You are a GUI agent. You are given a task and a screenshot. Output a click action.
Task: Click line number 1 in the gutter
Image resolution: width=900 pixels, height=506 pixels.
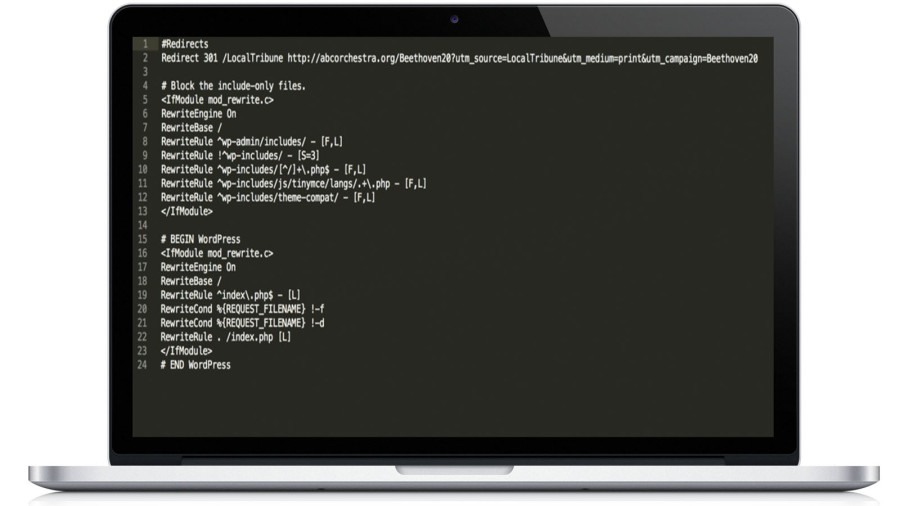pyautogui.click(x=145, y=44)
